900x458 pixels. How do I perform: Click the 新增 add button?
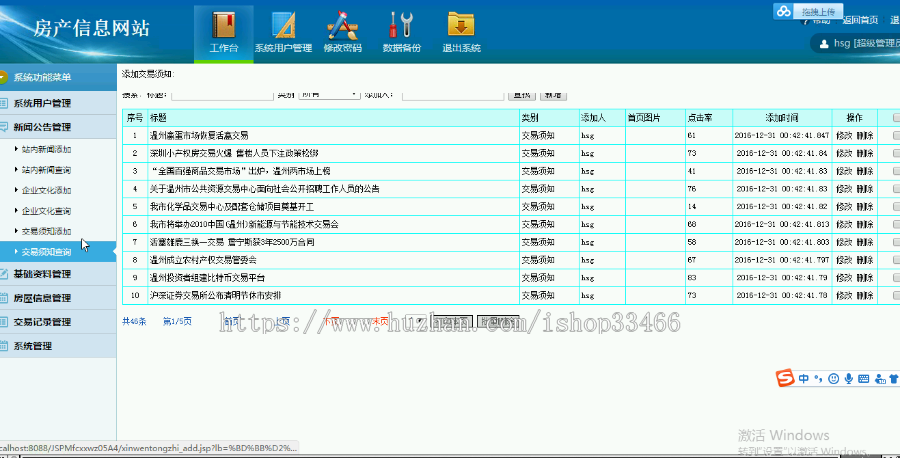(553, 95)
